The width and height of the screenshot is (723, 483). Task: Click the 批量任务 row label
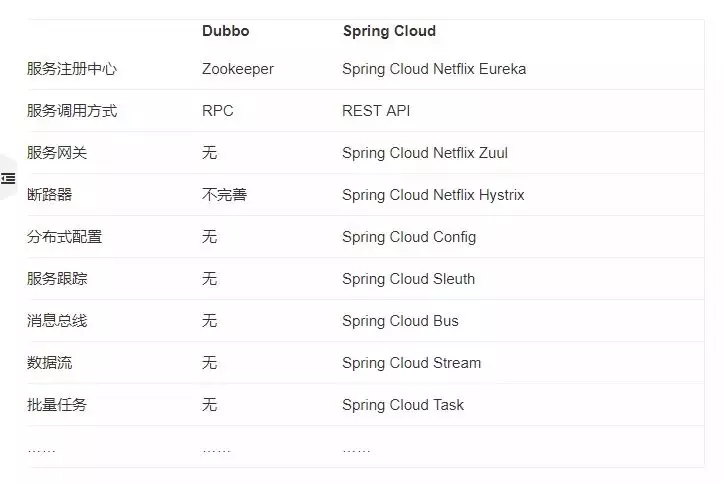click(57, 405)
